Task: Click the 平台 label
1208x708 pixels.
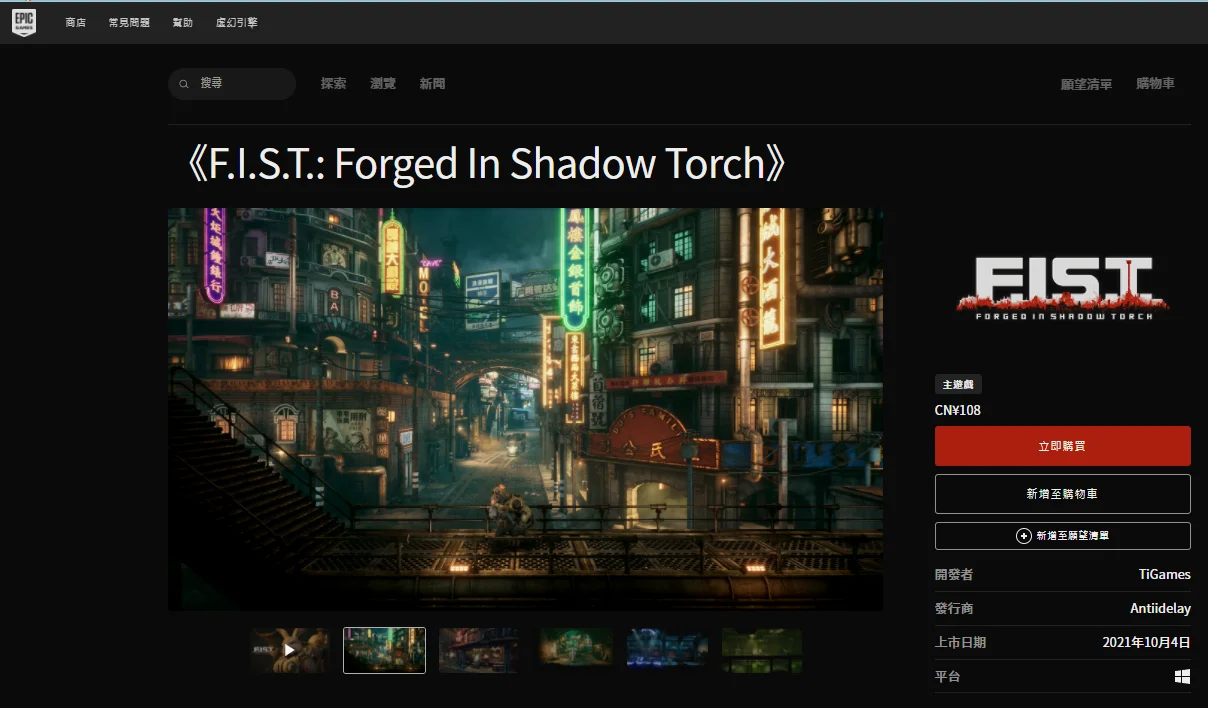Action: [x=947, y=677]
